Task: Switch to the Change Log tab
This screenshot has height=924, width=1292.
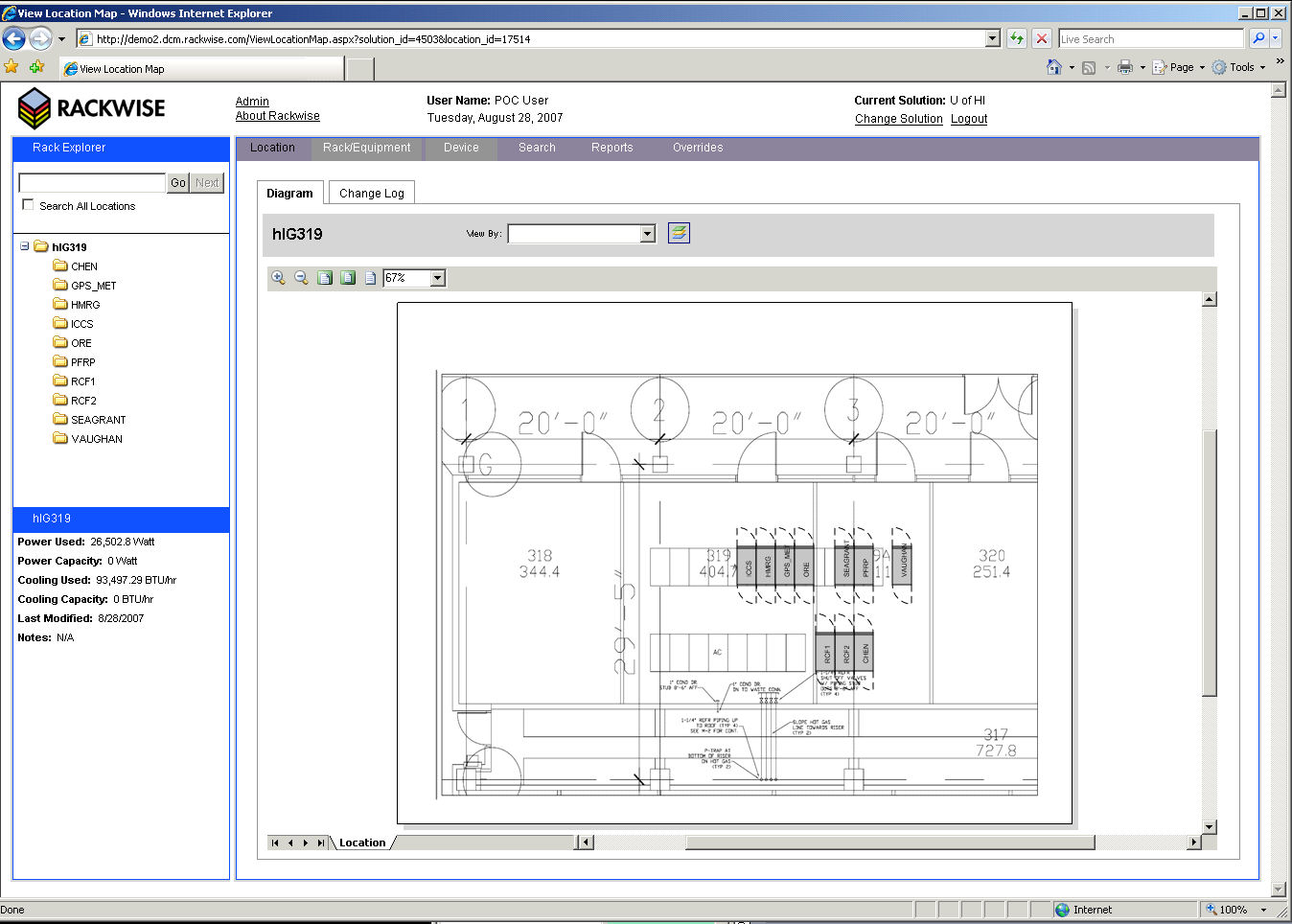Action: click(x=371, y=193)
